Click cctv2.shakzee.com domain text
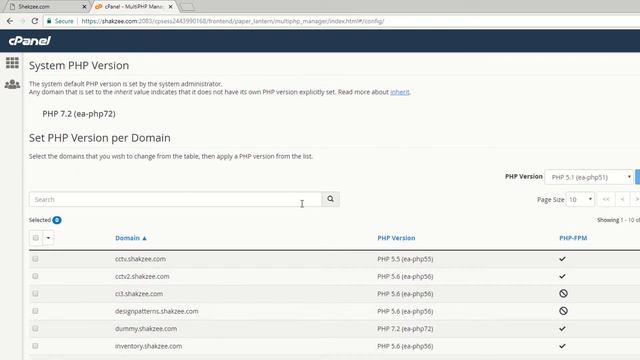This screenshot has height=360, width=640. click(x=142, y=276)
